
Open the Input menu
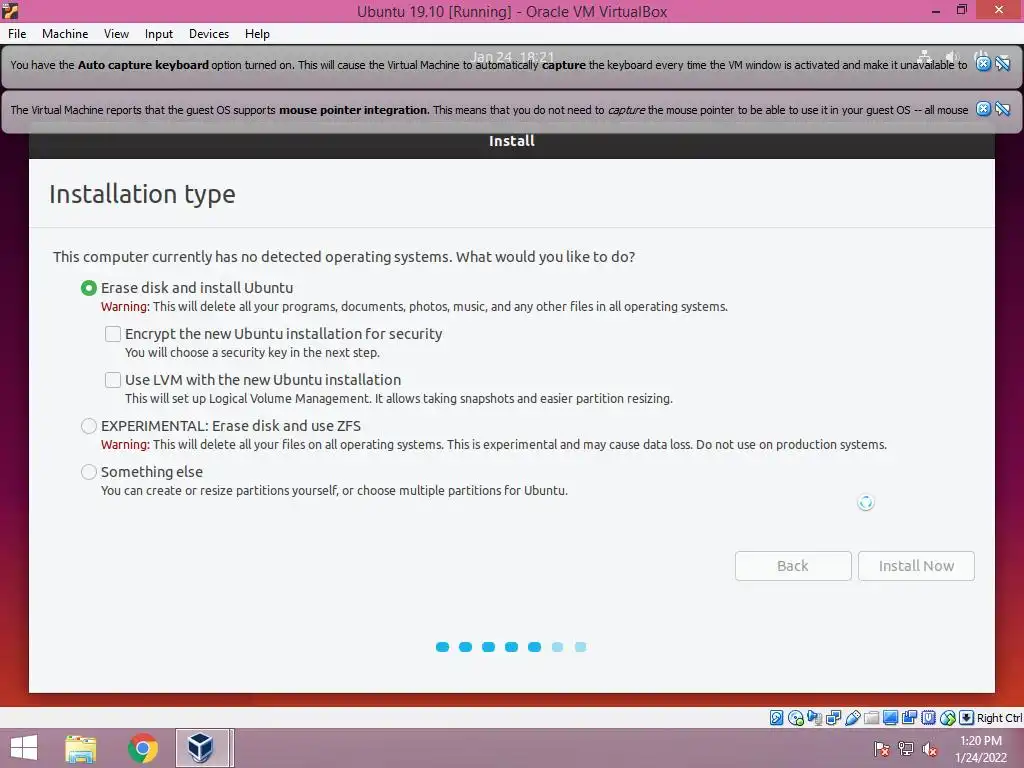pyautogui.click(x=159, y=33)
